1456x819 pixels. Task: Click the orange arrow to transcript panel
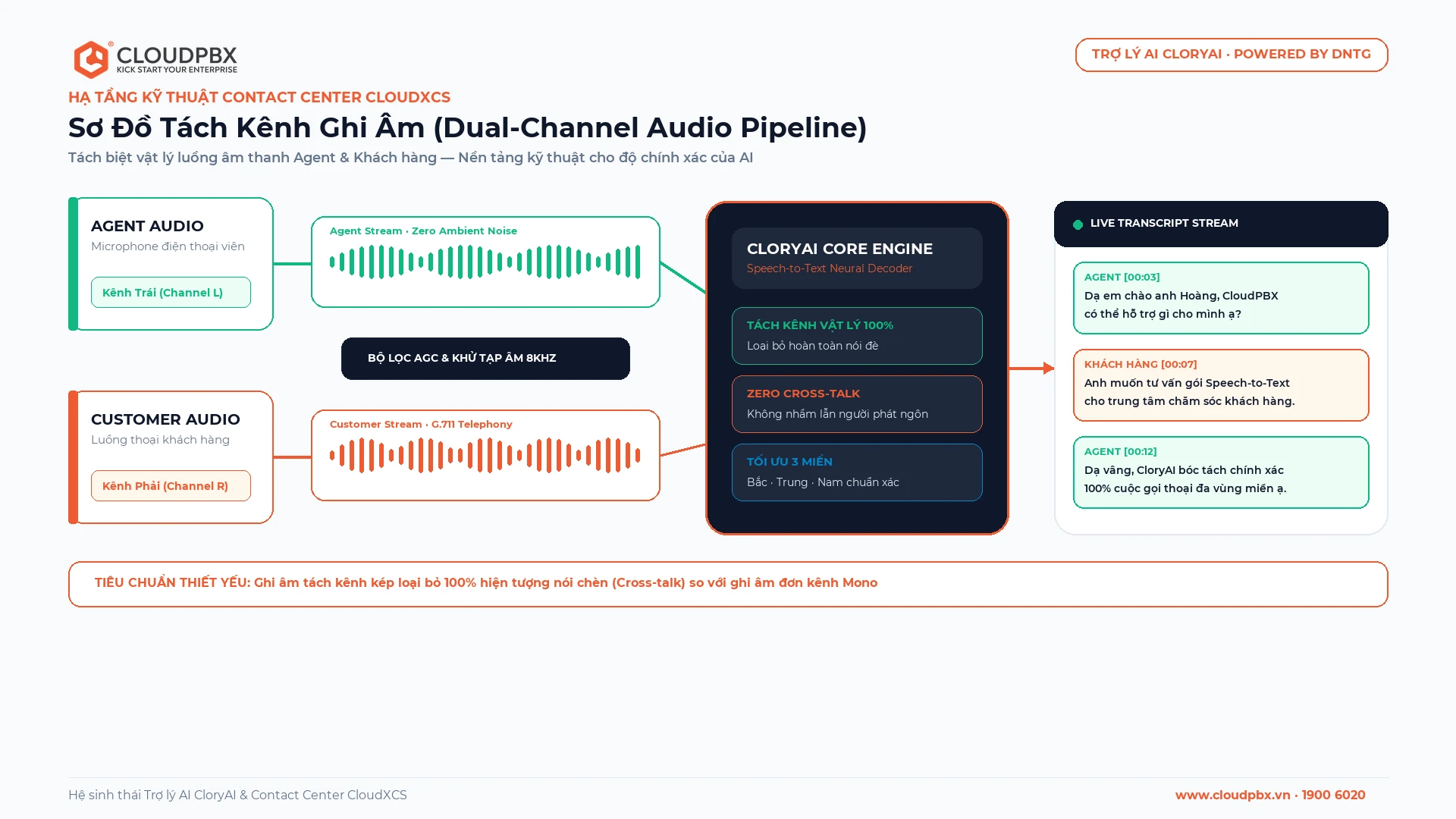pos(1031,369)
